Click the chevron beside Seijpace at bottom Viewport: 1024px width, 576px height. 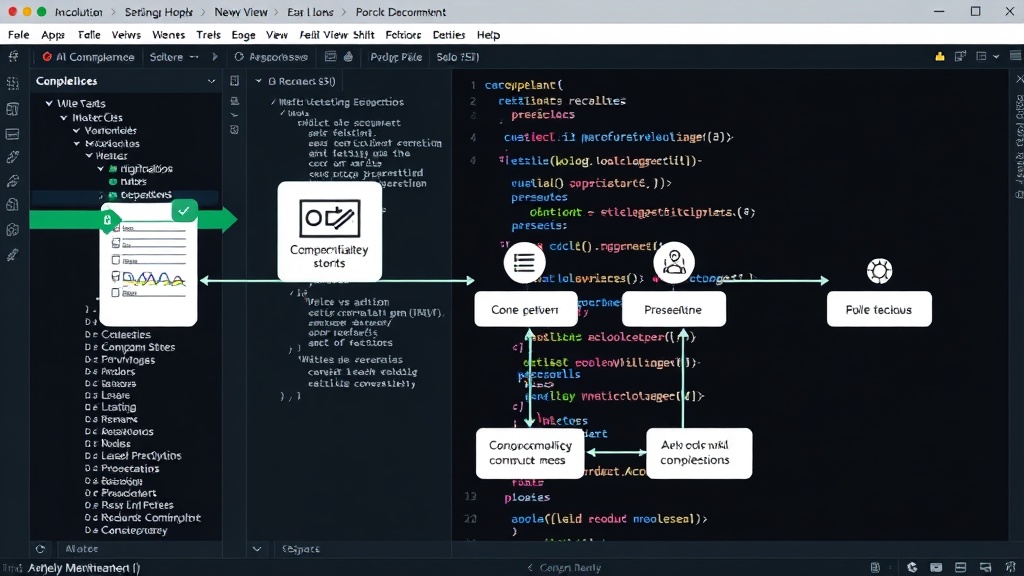coord(257,549)
